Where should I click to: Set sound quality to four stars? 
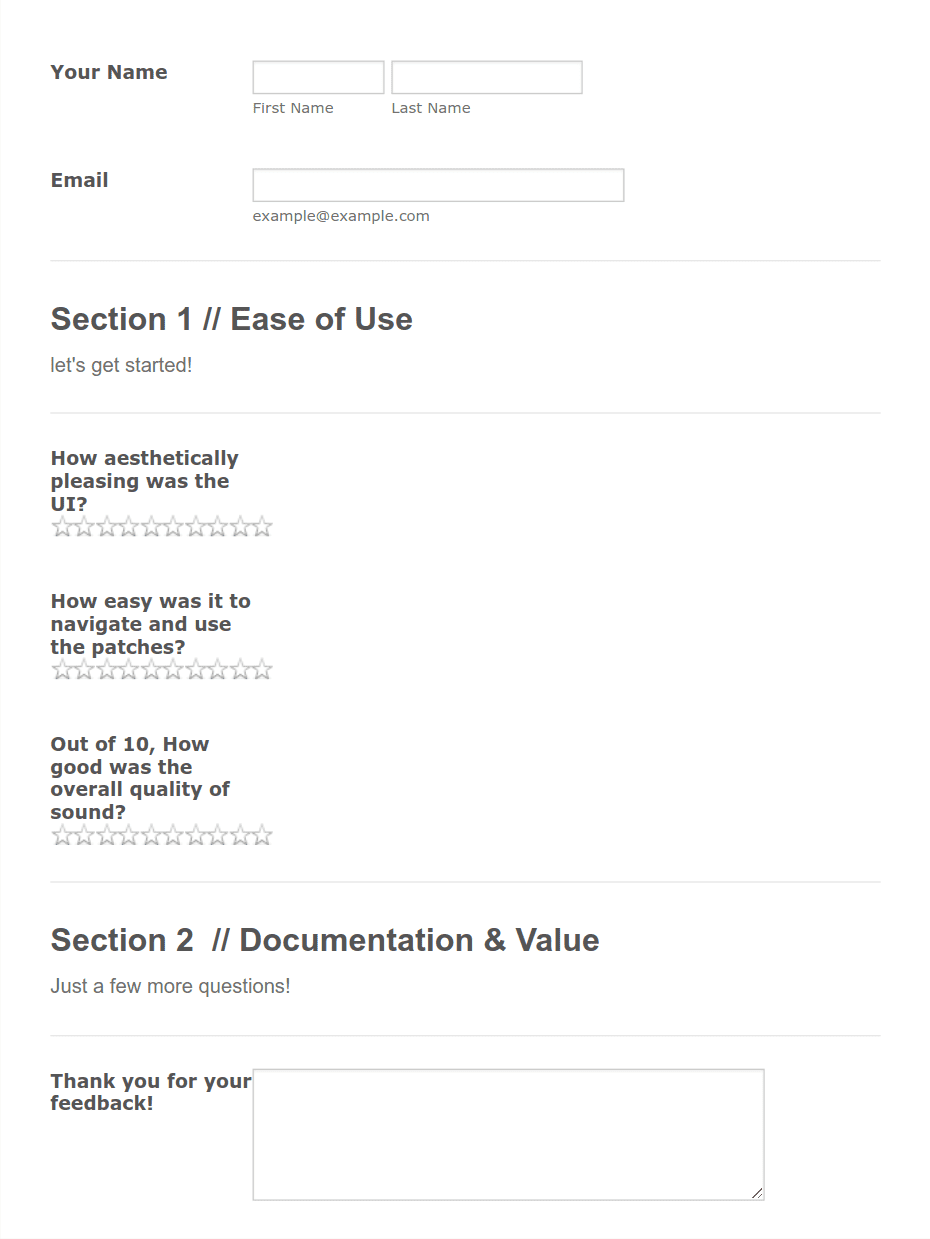(x=129, y=835)
